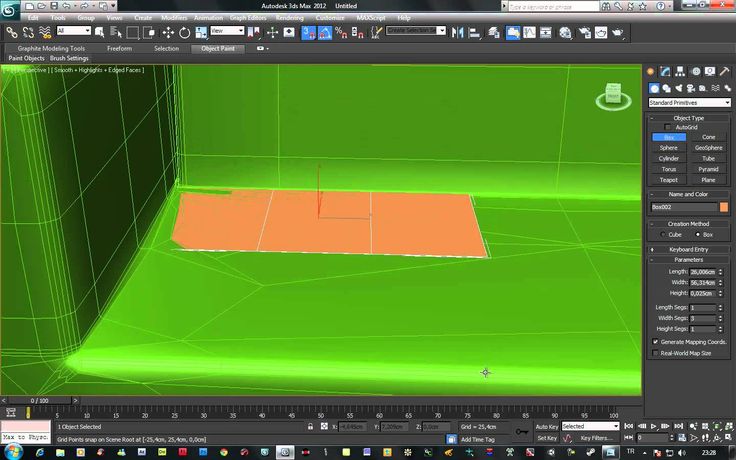Open the Standard Primitives dropdown

click(x=689, y=102)
